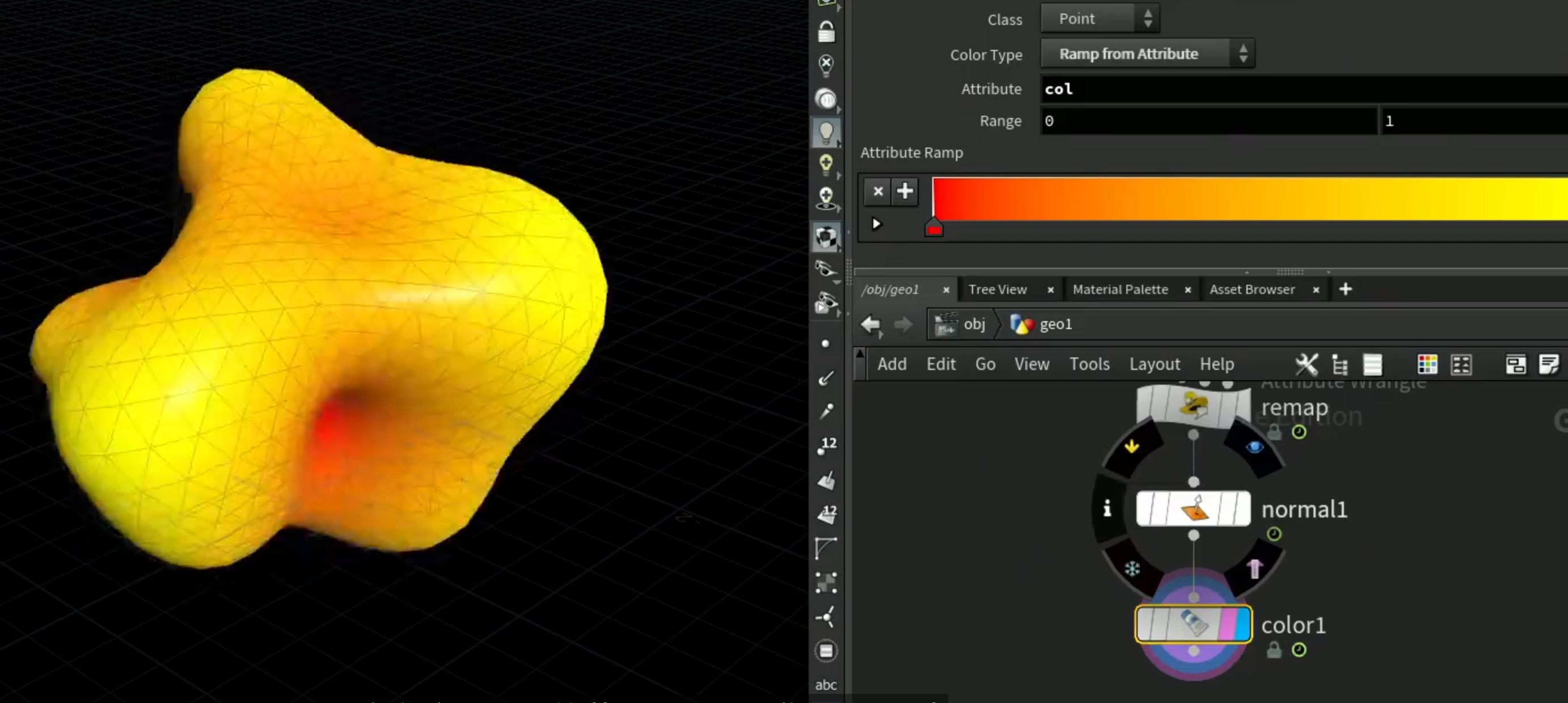Click the node shape grid icon

[1461, 365]
